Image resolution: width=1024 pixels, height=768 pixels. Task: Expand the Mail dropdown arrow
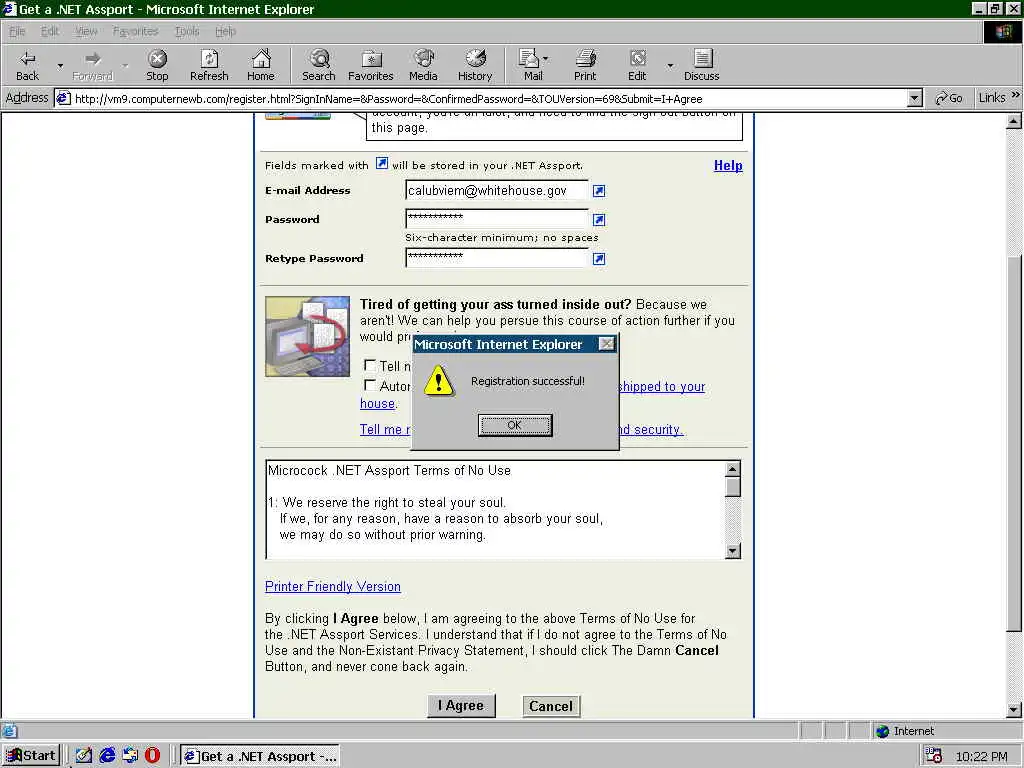click(546, 59)
